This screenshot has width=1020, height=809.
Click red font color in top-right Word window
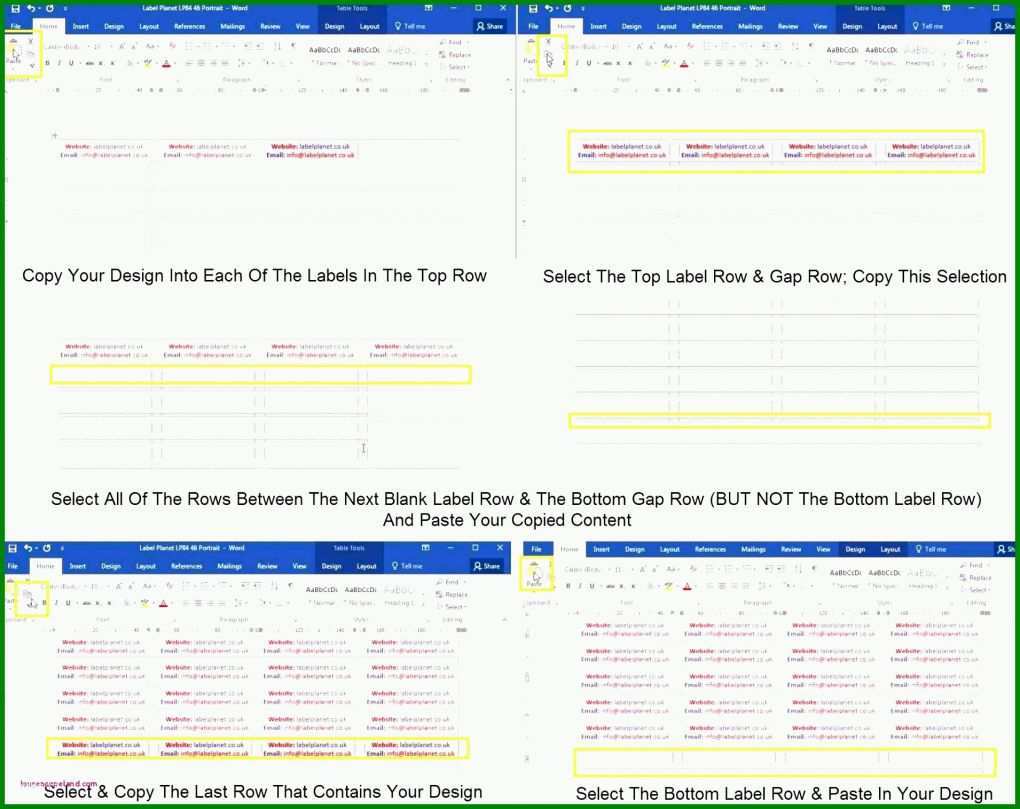click(x=684, y=63)
